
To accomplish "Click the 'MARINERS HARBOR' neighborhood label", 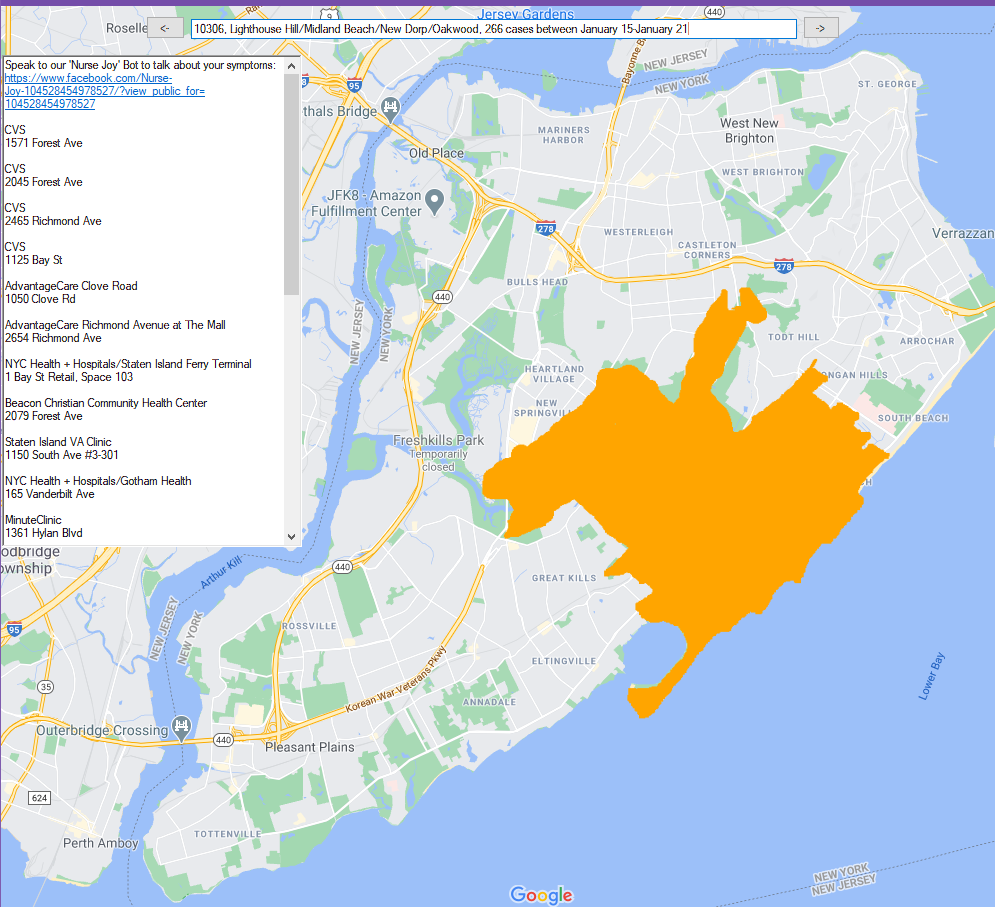I will click(x=563, y=135).
